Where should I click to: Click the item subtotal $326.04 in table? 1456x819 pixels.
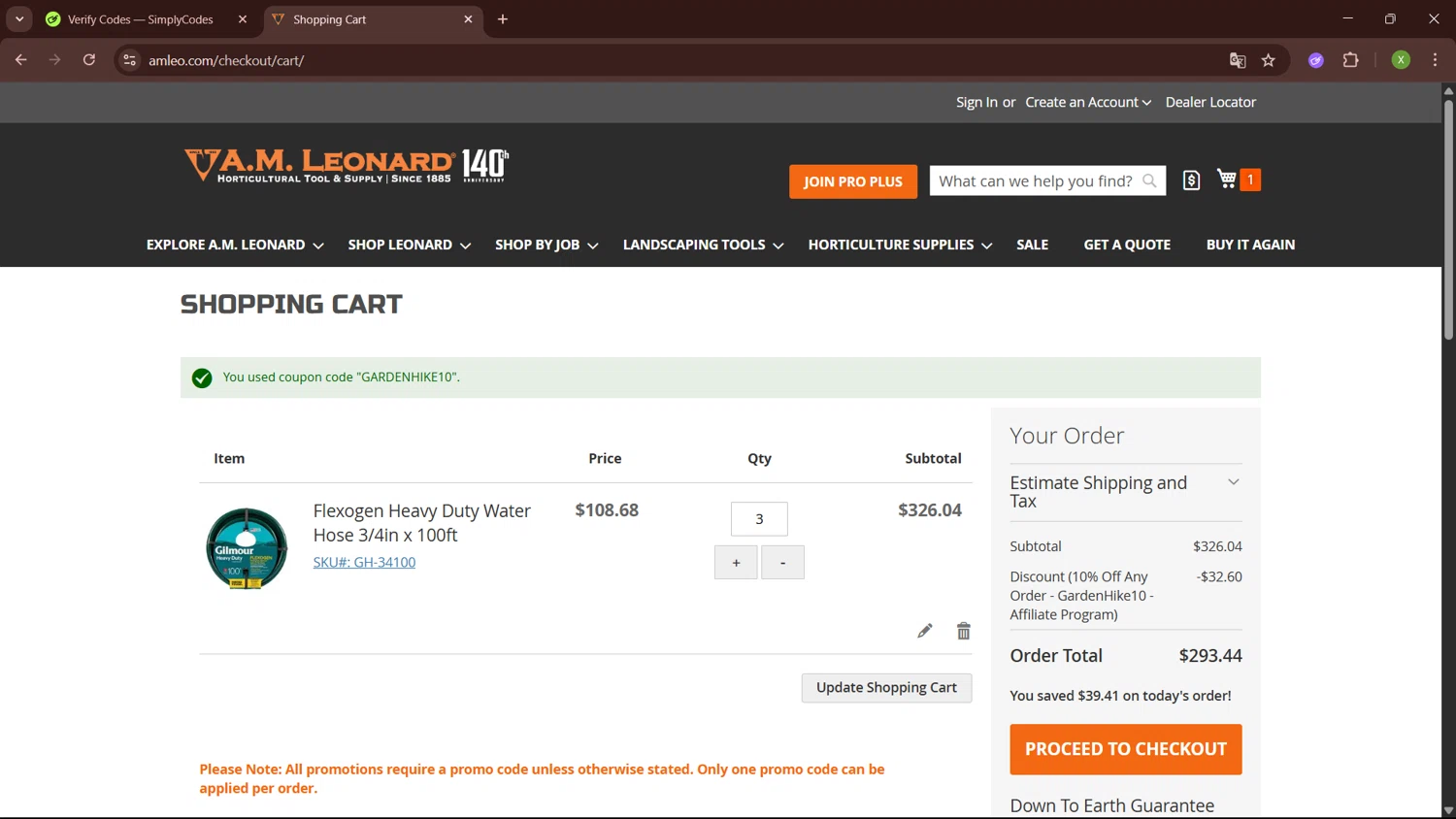(930, 510)
